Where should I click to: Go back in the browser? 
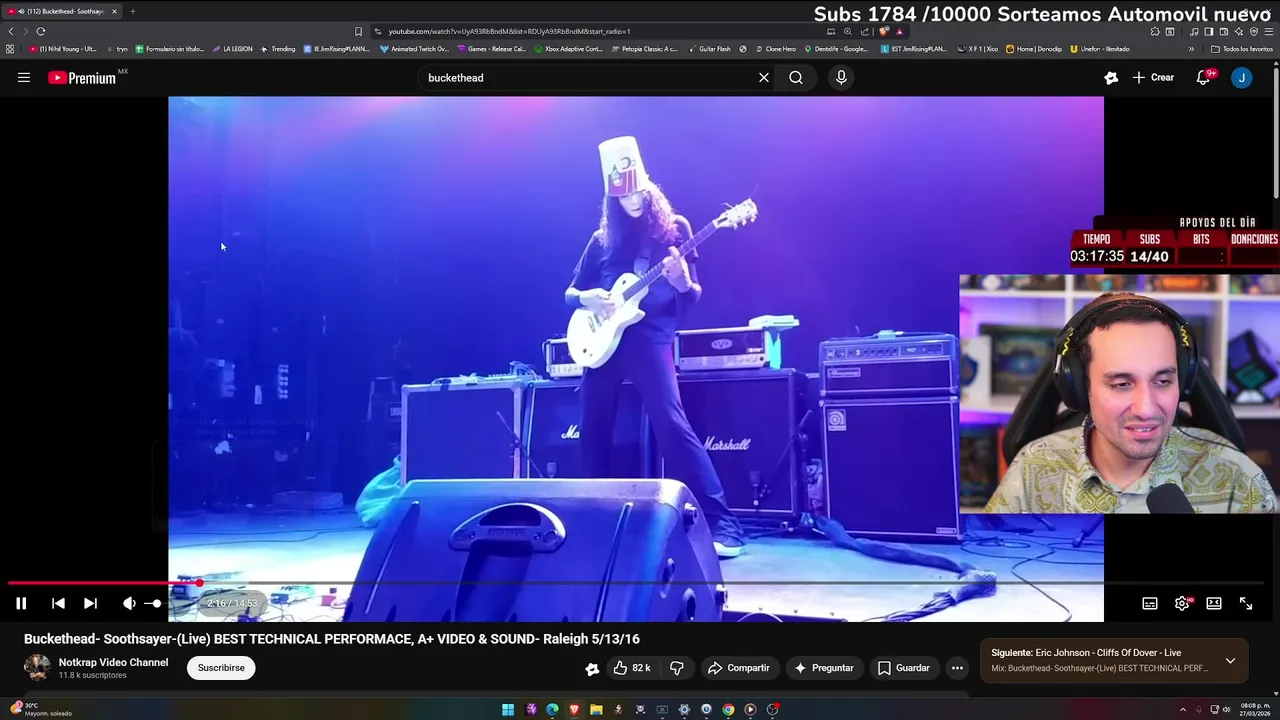[x=11, y=31]
